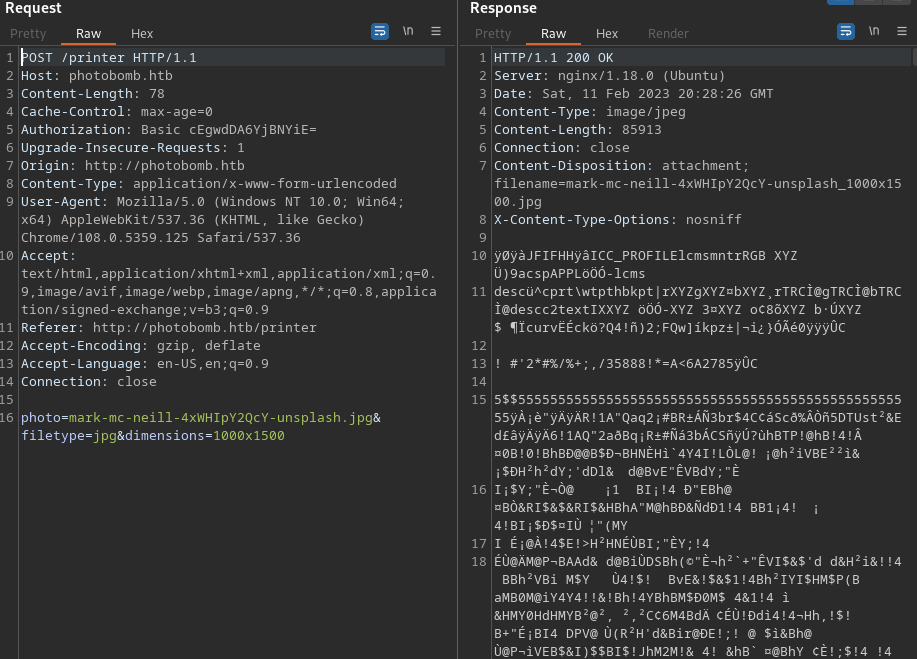This screenshot has width=917, height=659.
Task: Open the Hex tab in Request
Action: click(142, 34)
